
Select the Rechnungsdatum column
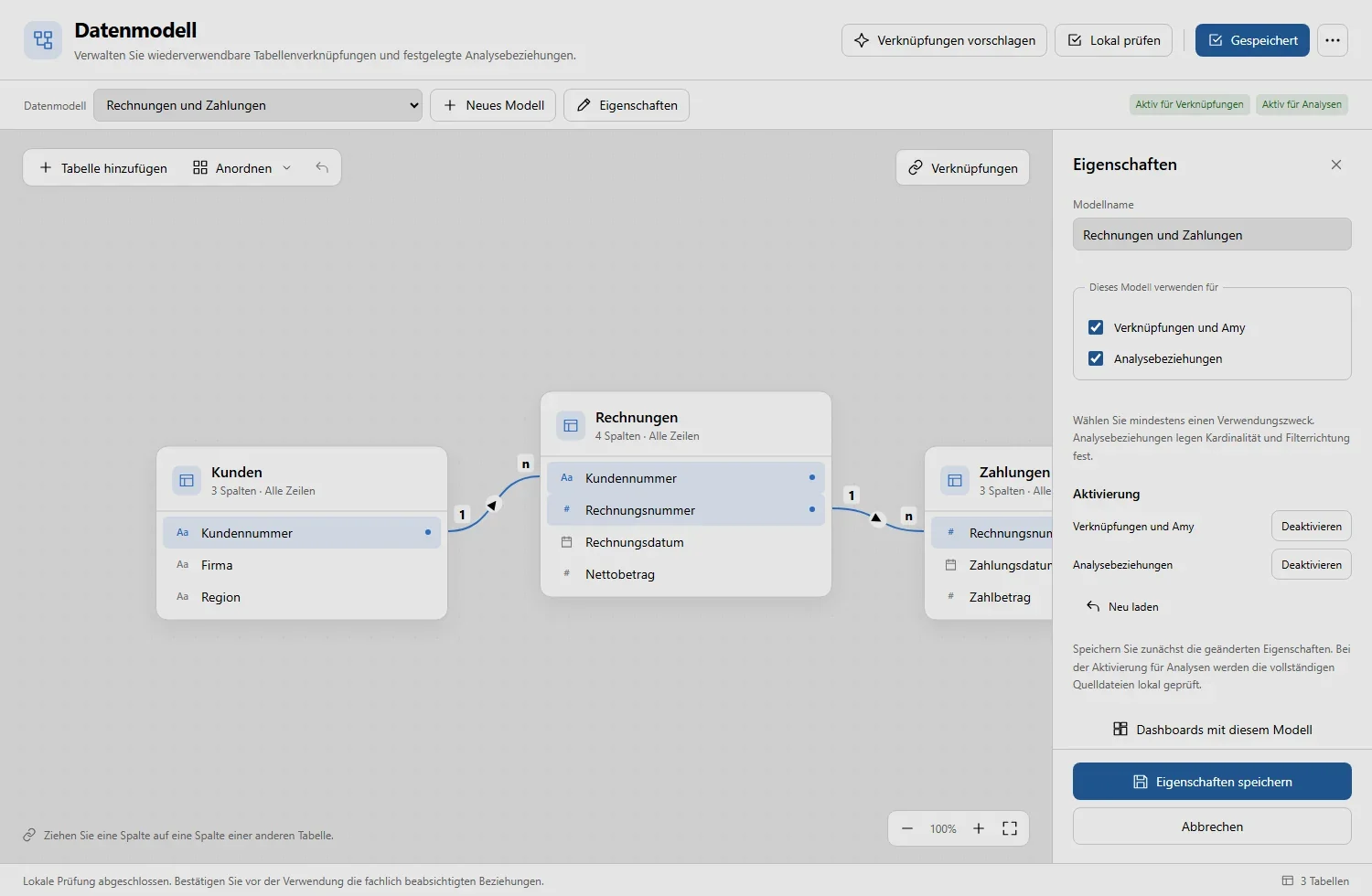point(686,542)
